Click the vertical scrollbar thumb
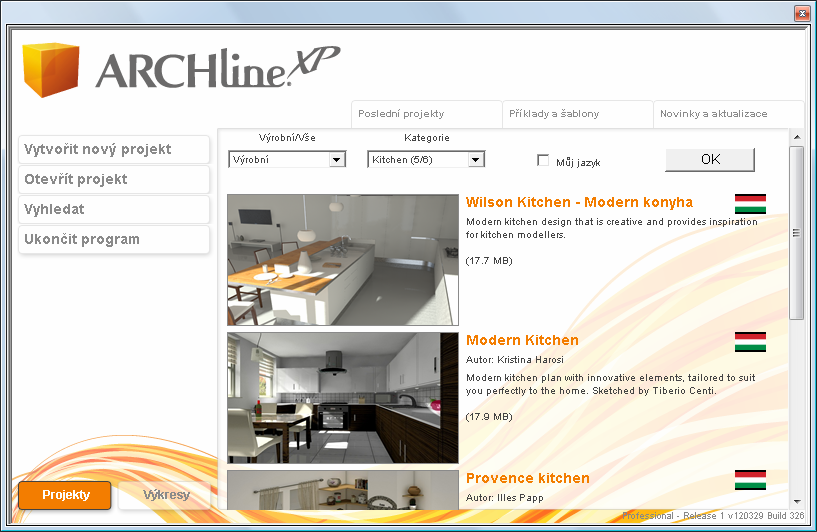Screen dimensions: 817x532 [797, 233]
